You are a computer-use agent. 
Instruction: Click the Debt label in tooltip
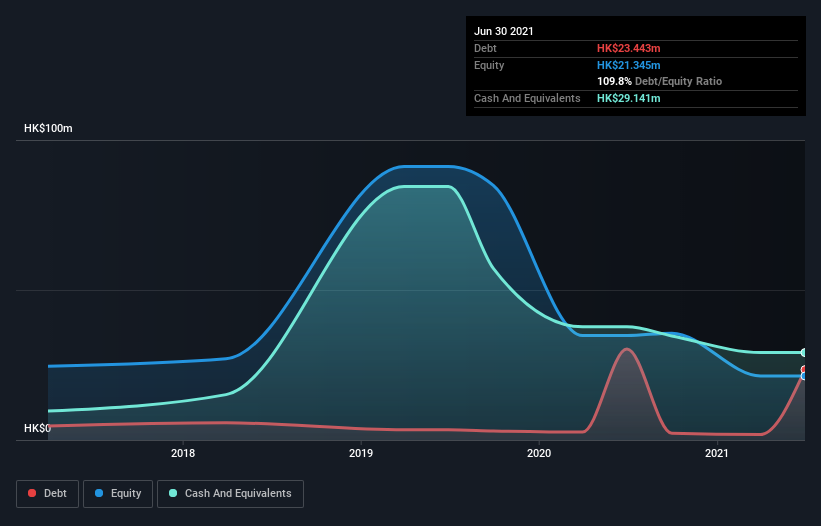(x=485, y=48)
